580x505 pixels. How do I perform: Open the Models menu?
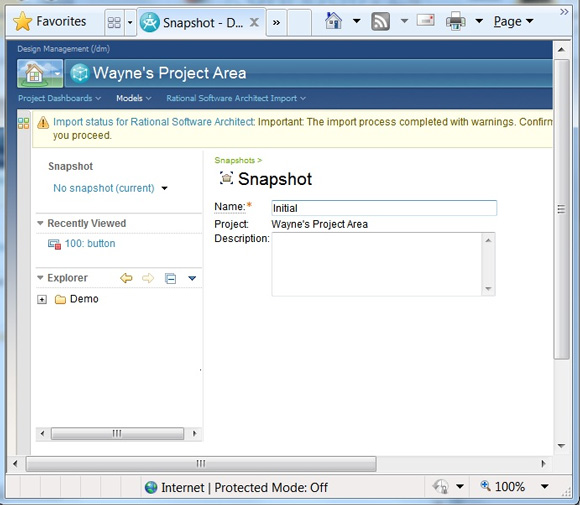(134, 98)
